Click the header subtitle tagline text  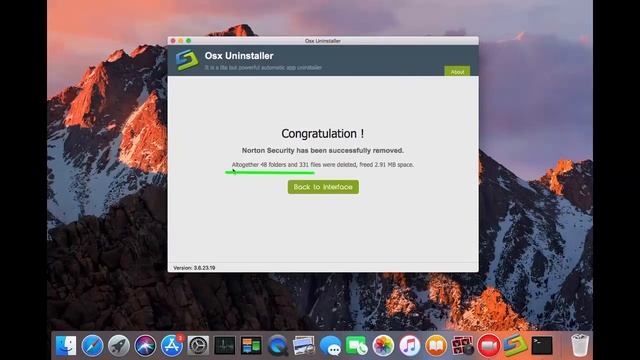[x=263, y=68]
